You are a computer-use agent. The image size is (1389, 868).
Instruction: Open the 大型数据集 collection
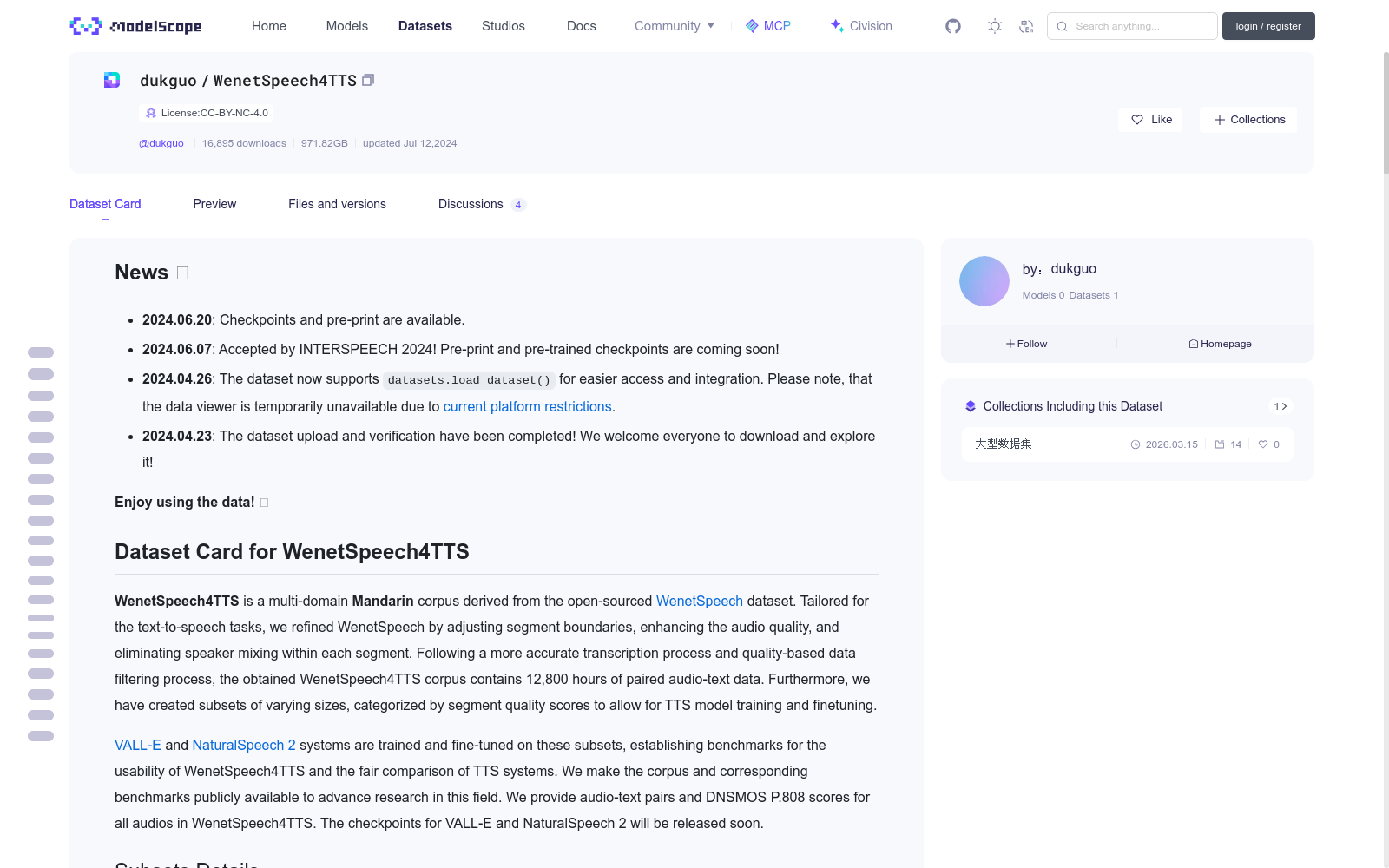click(1127, 444)
